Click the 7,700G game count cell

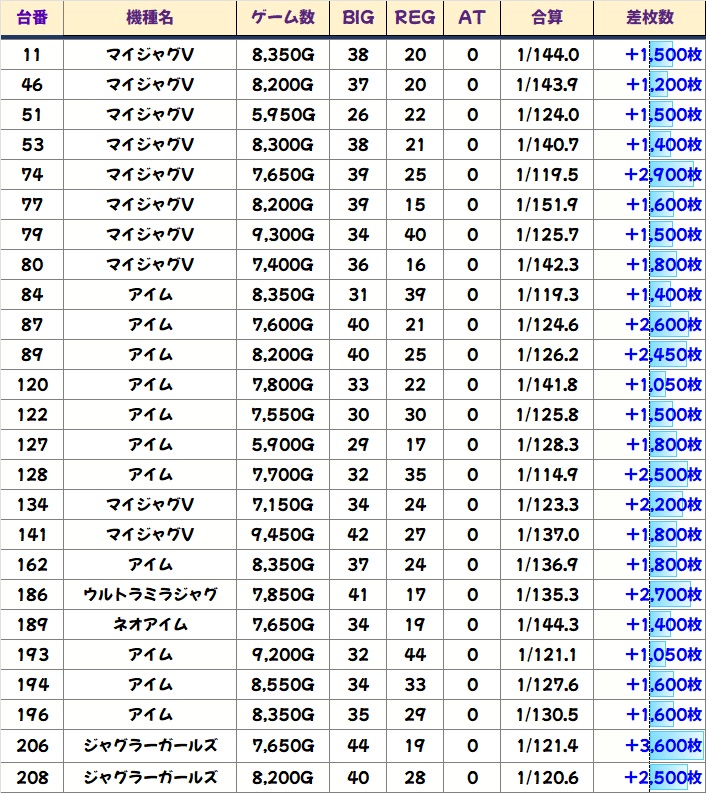(x=283, y=475)
